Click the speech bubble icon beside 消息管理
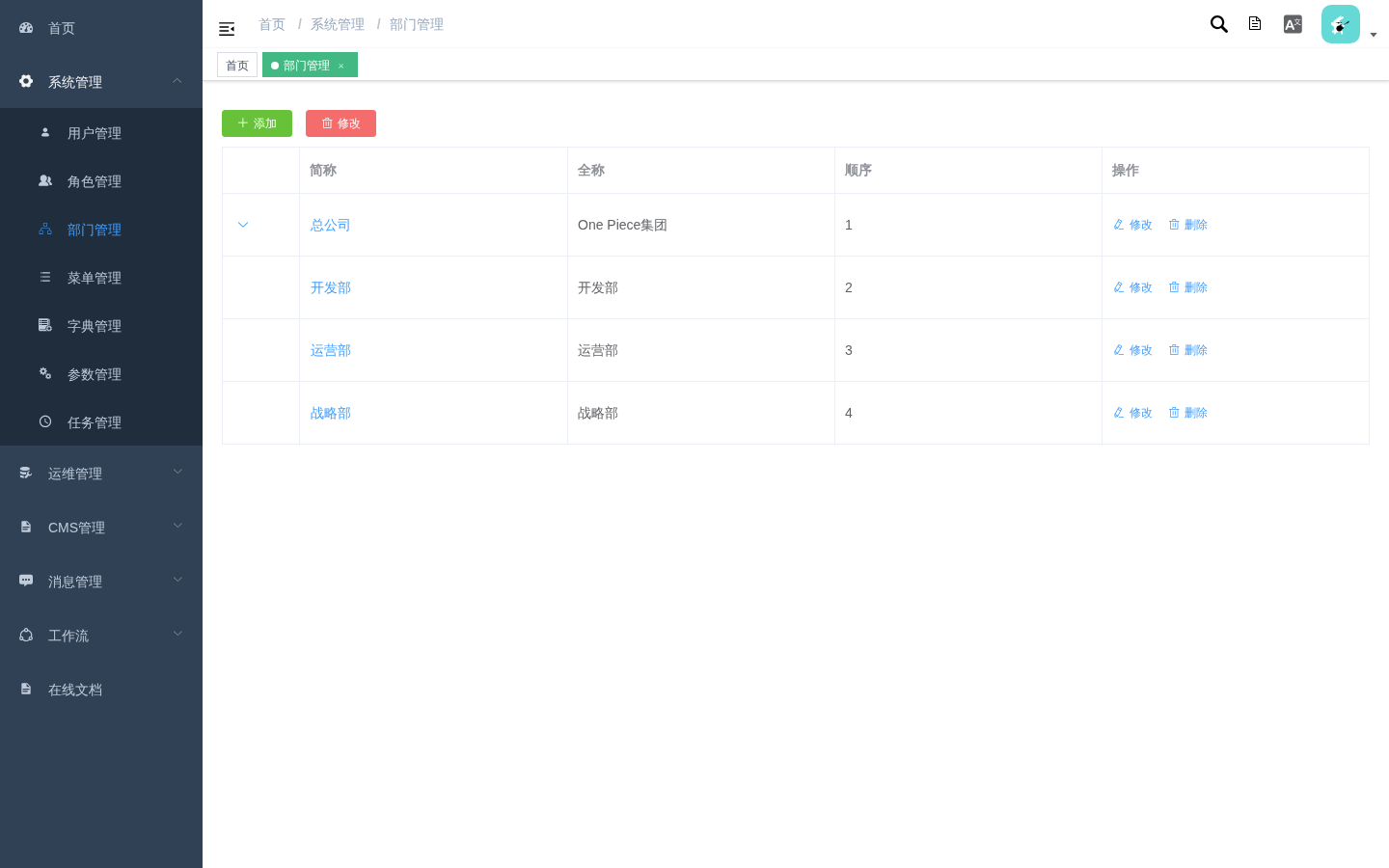 click(26, 581)
